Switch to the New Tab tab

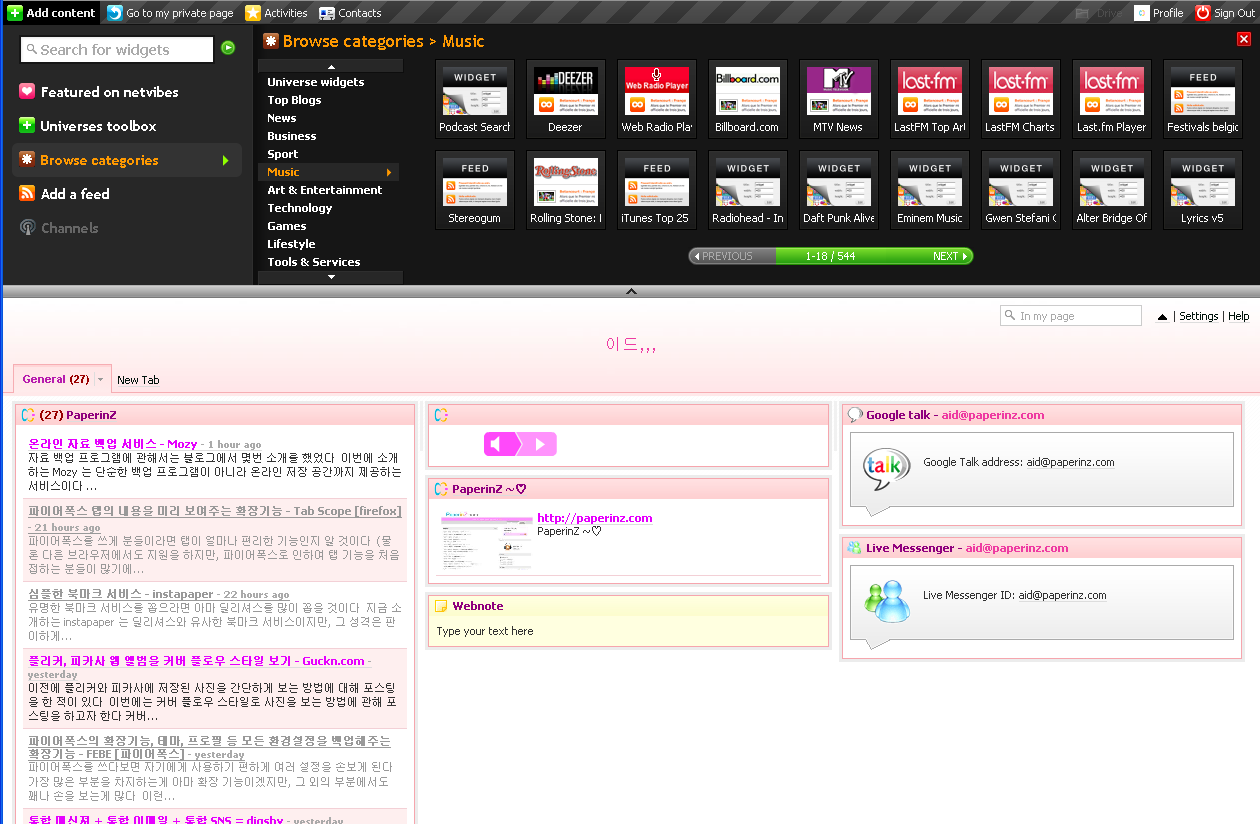(x=138, y=380)
